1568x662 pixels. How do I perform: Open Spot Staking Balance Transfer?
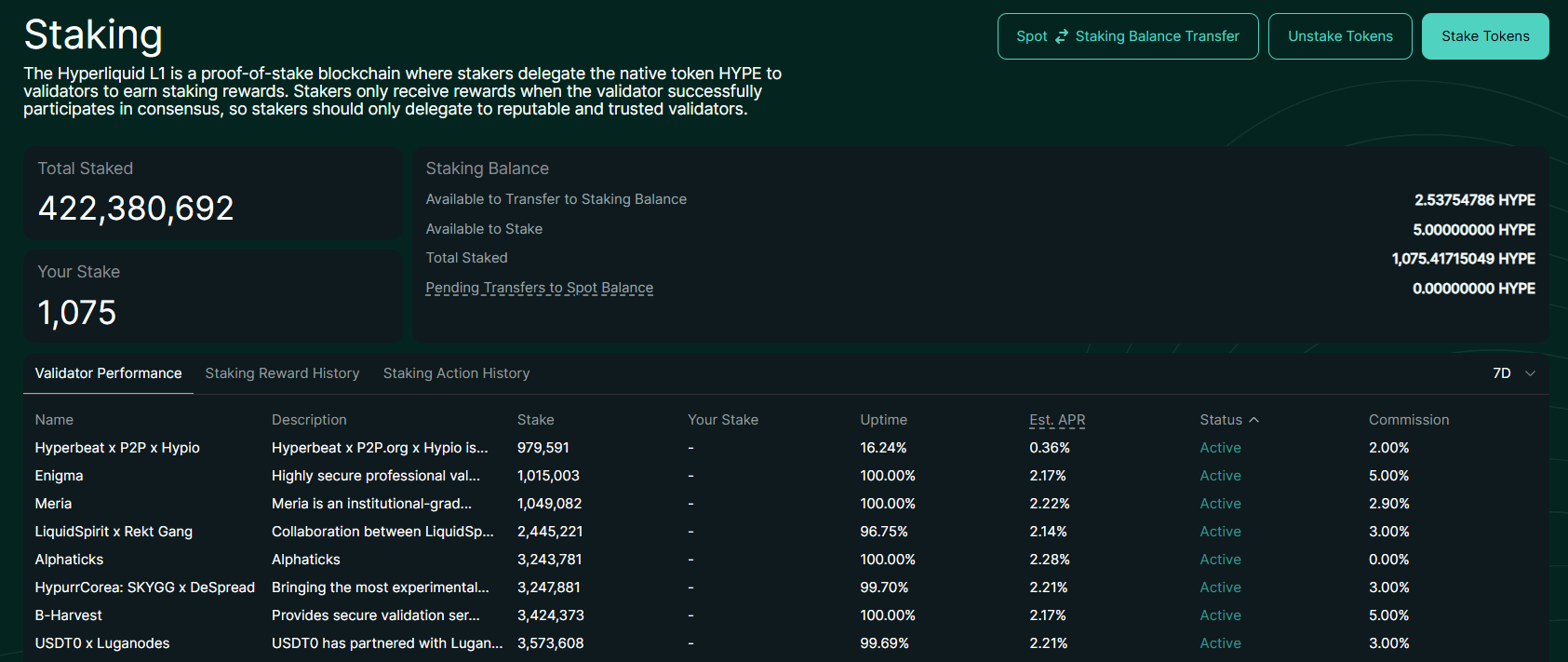(x=1128, y=36)
